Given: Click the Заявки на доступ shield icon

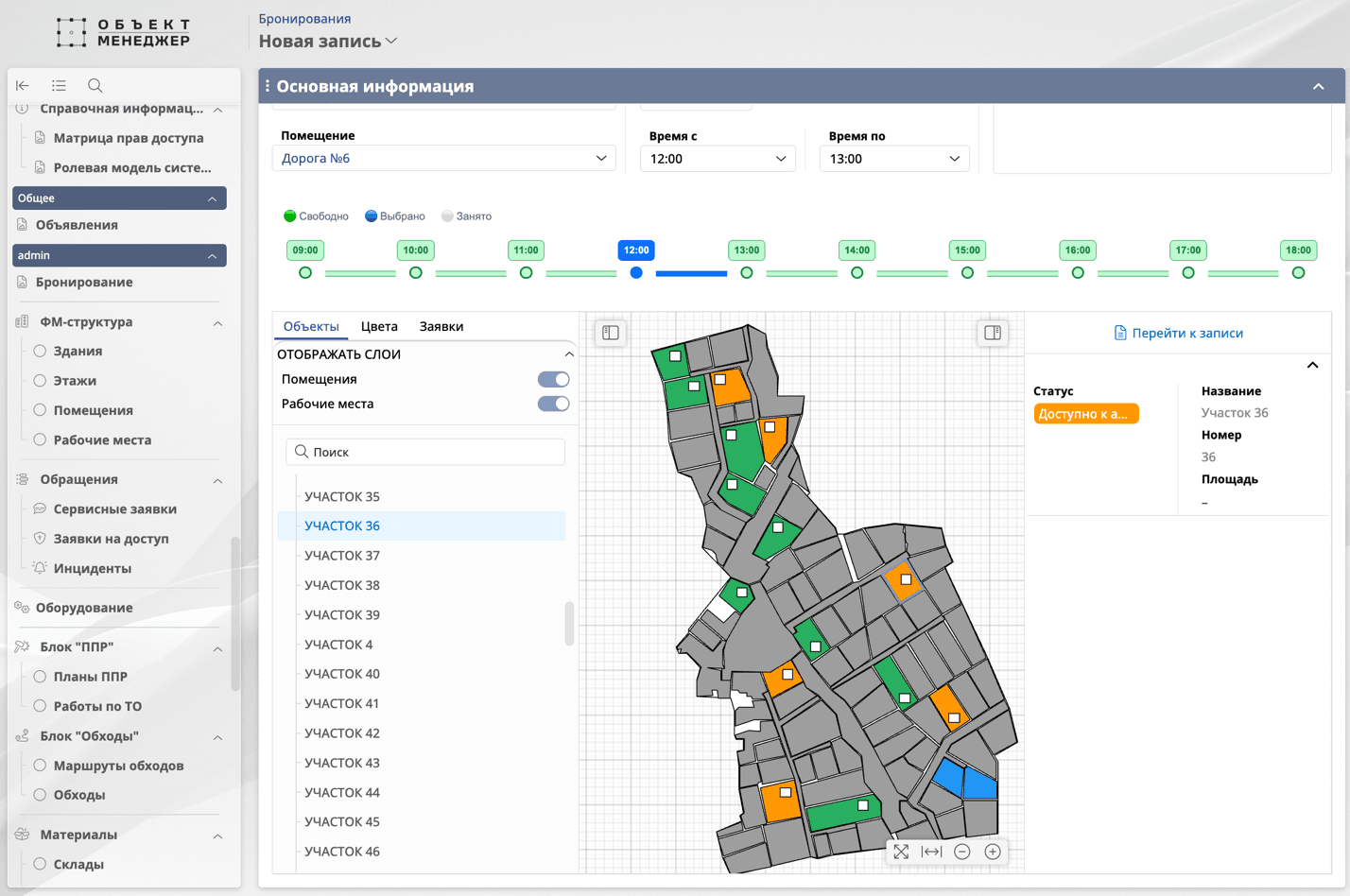Looking at the screenshot, I should pos(40,539).
